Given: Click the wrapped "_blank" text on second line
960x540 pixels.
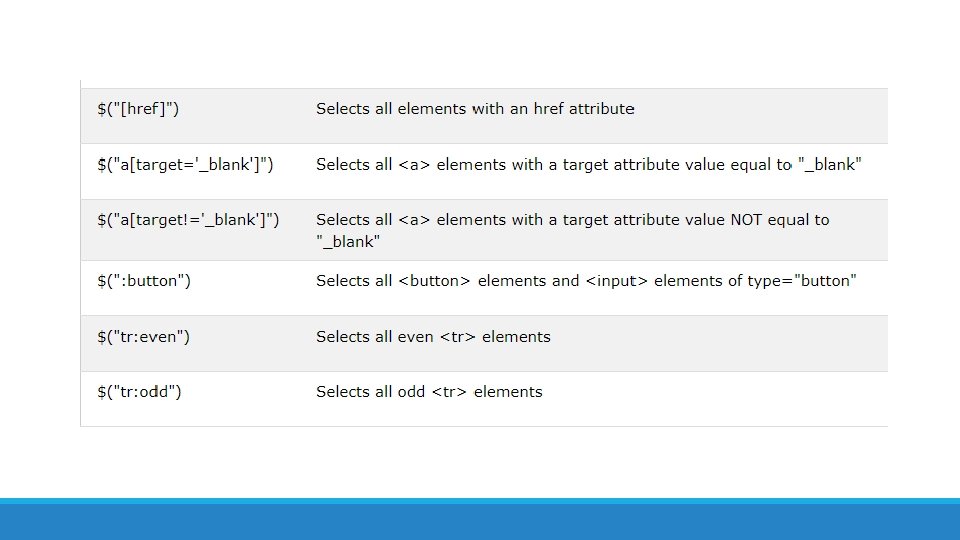Looking at the screenshot, I should (x=348, y=242).
